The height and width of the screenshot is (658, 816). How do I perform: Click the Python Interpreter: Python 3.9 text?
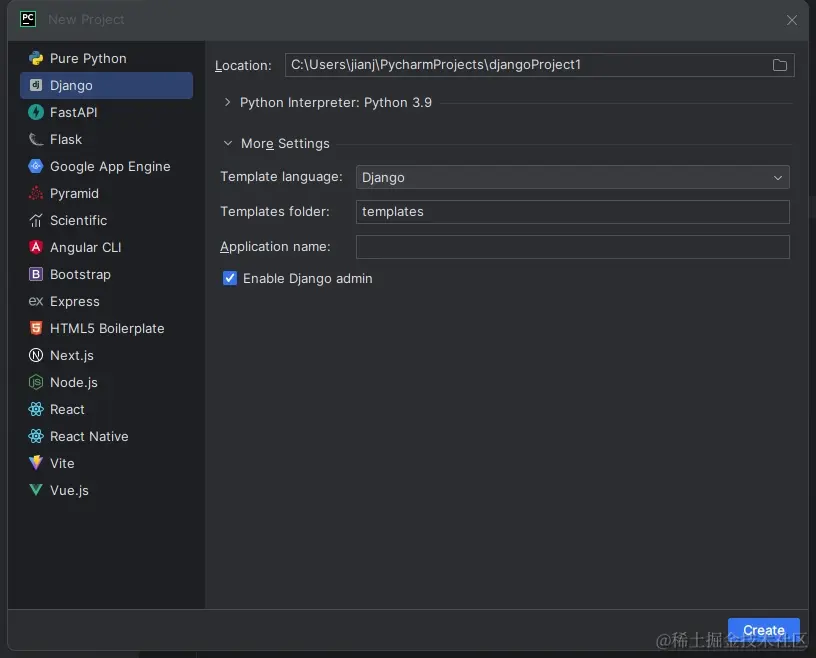click(x=336, y=103)
